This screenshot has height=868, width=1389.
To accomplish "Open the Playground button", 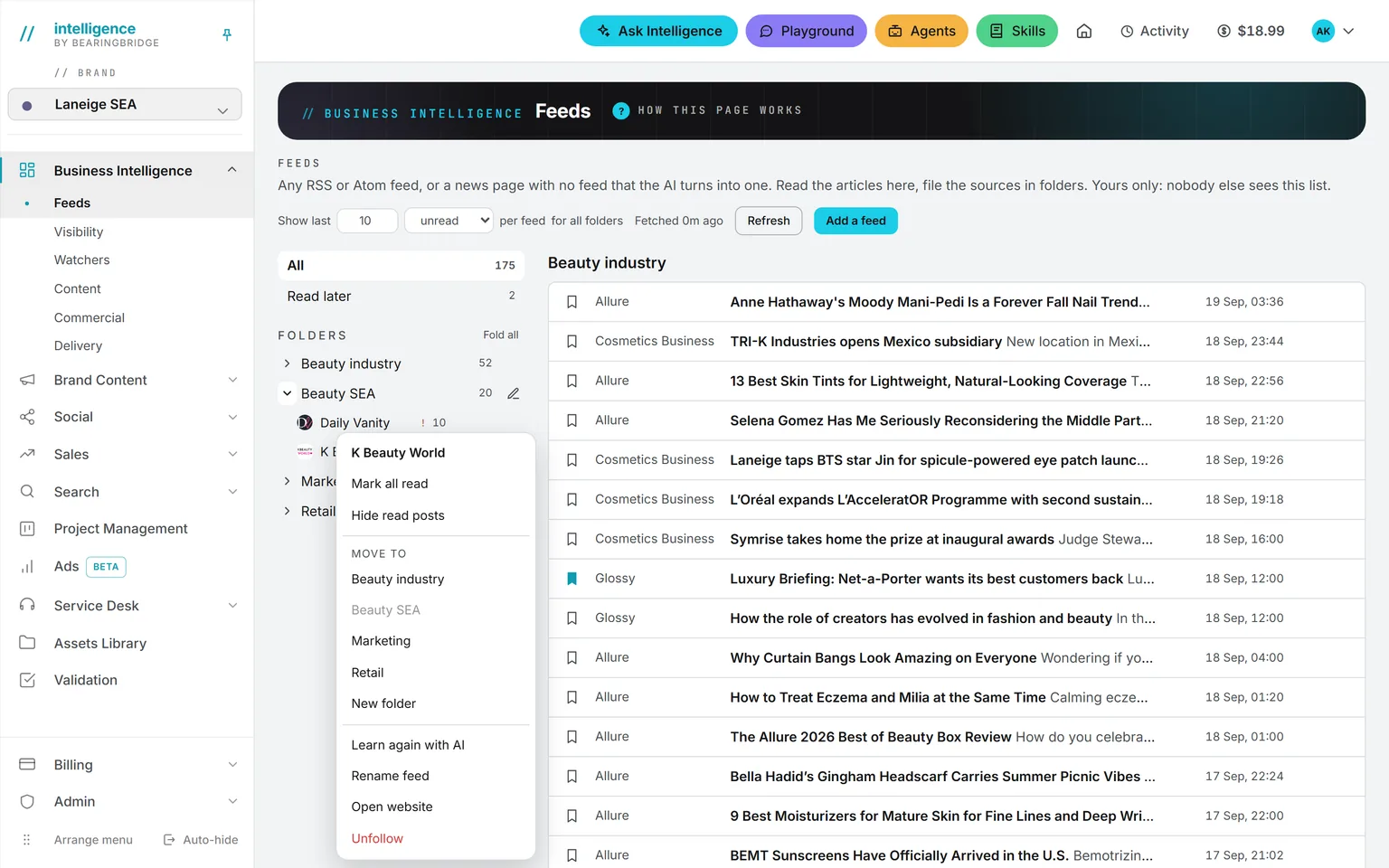I will (x=807, y=31).
